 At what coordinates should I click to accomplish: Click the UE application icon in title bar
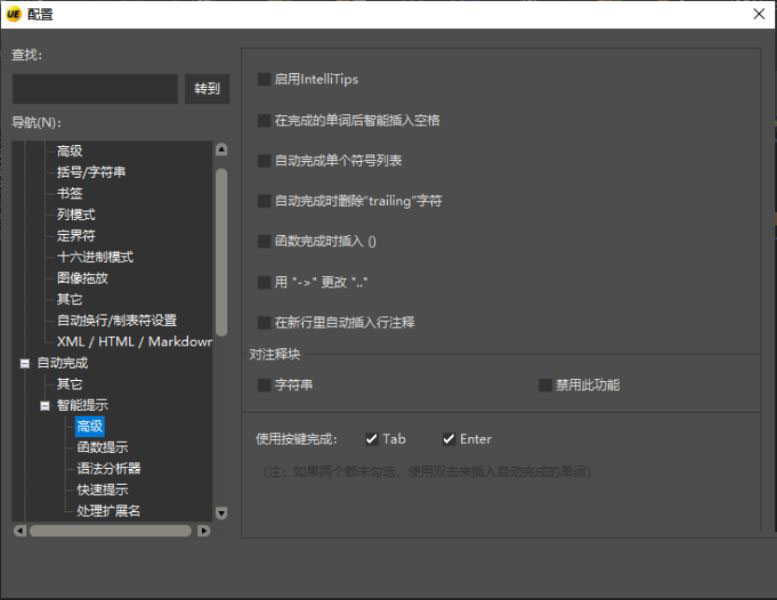13,14
